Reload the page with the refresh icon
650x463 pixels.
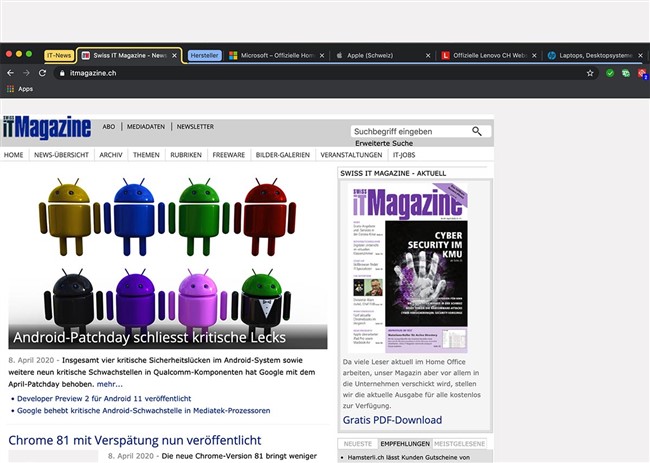42,73
